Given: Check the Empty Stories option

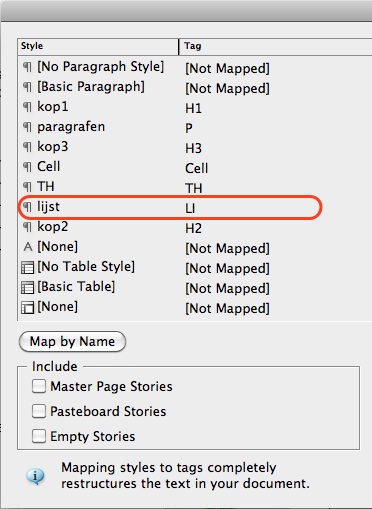Looking at the screenshot, I should pyautogui.click(x=39, y=436).
